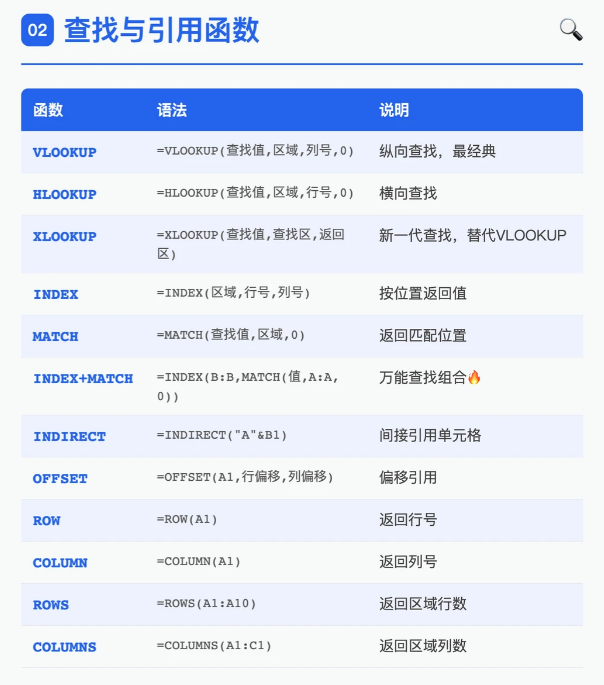Click the magnifying glass search icon
The image size is (604, 685).
pos(570,30)
